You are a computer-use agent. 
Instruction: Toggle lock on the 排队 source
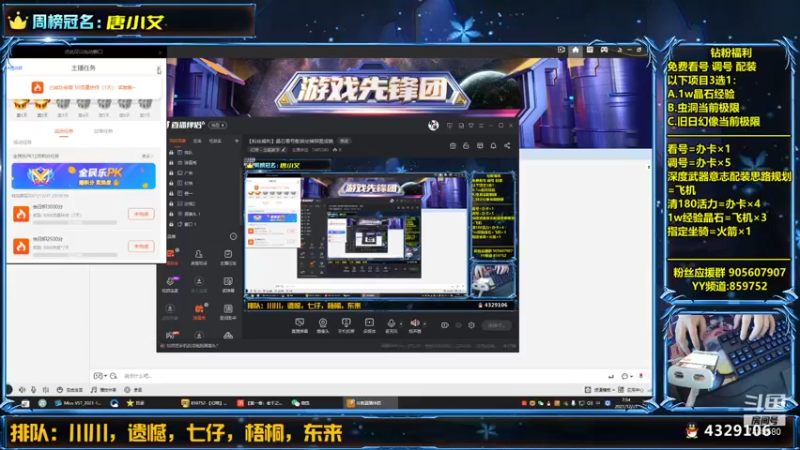[171, 153]
